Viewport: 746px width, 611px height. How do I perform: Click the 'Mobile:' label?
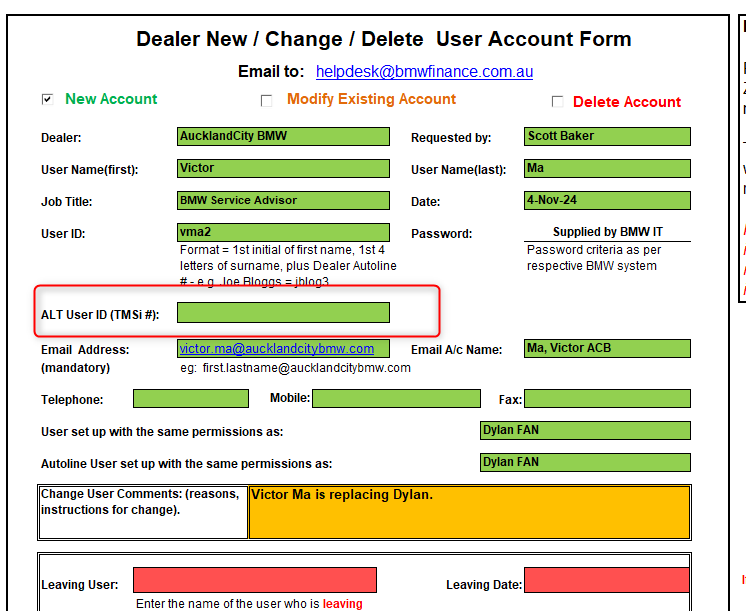290,398
